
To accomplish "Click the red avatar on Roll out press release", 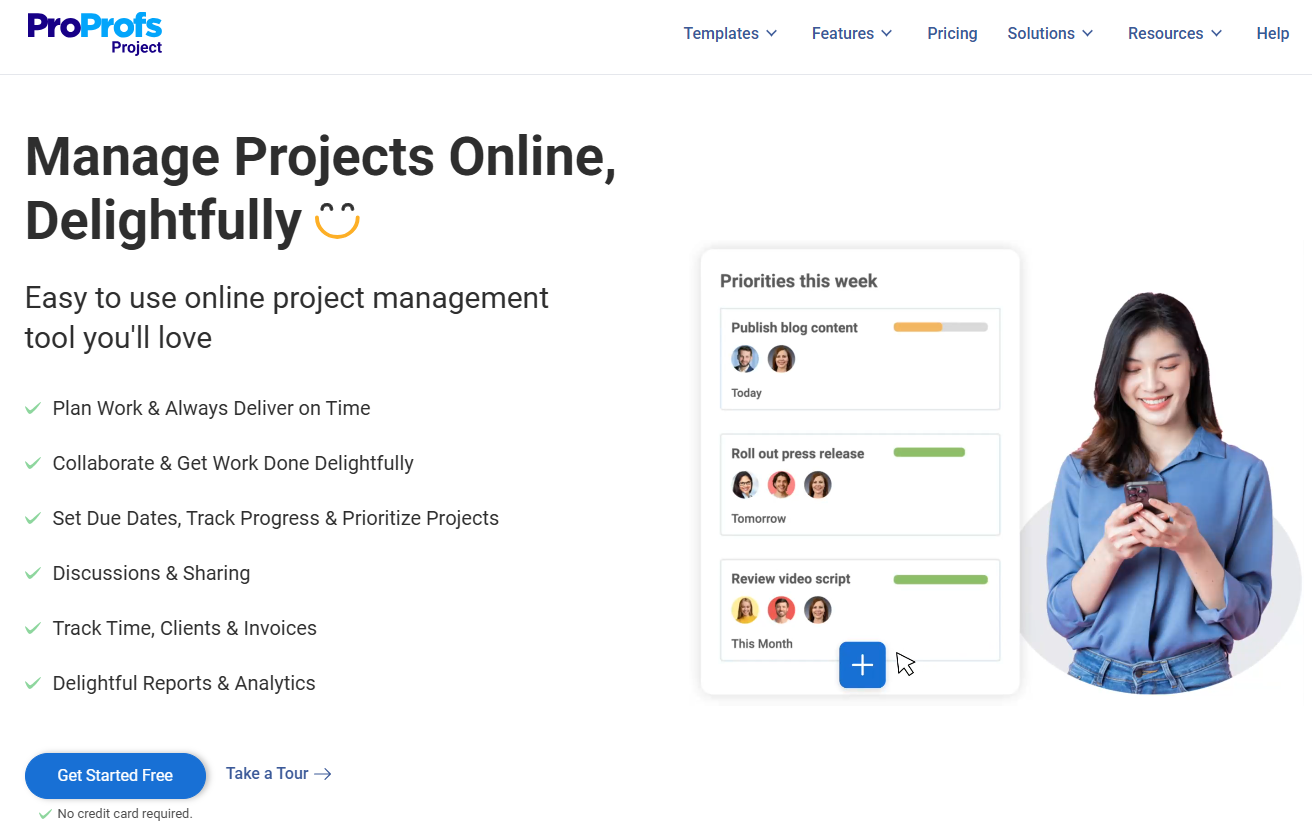I will (x=781, y=484).
